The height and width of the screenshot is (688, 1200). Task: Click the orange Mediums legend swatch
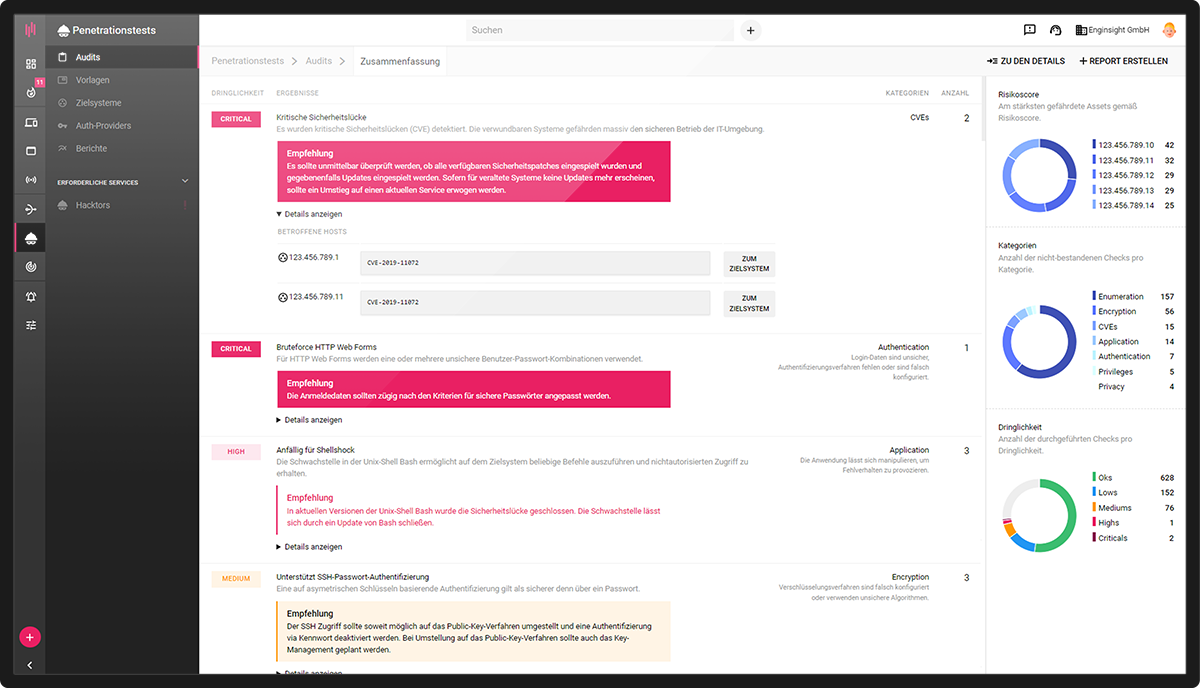1094,508
